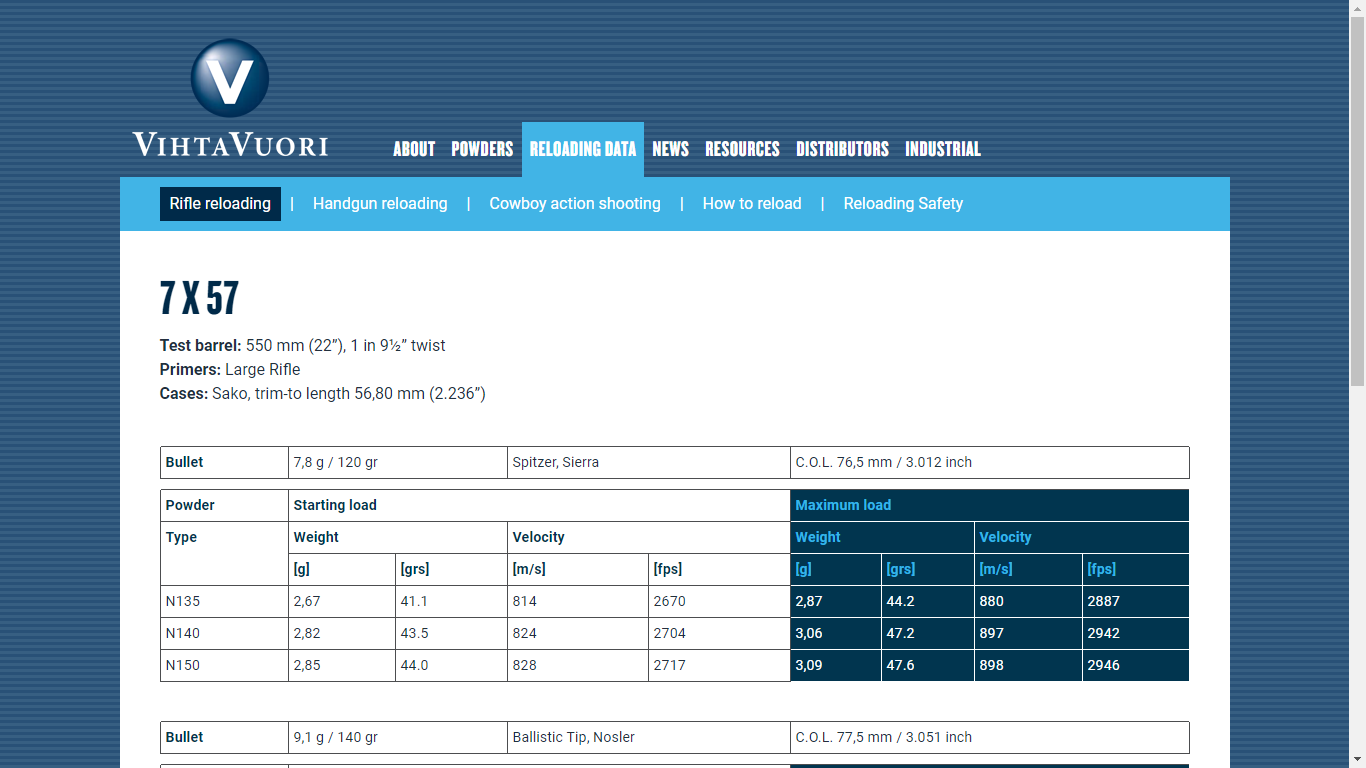The image size is (1366, 768).
Task: Click the Maximum load header
Action: [x=990, y=506]
